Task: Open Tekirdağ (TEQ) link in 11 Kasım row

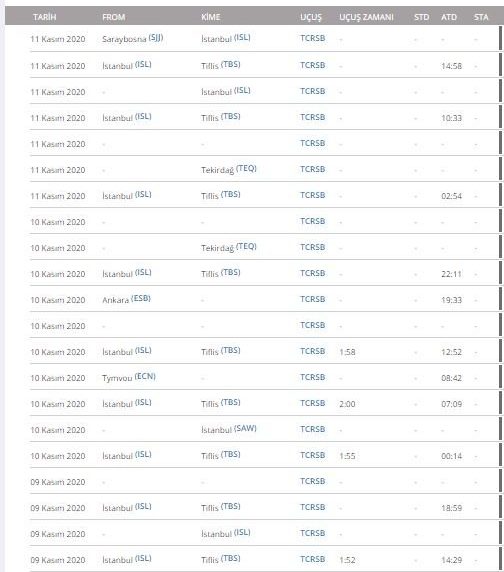Action: [229, 169]
